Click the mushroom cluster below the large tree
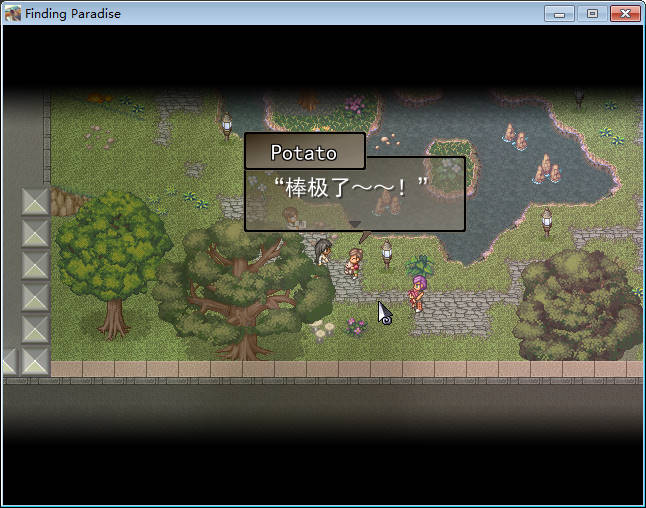646x508 pixels. click(x=322, y=331)
